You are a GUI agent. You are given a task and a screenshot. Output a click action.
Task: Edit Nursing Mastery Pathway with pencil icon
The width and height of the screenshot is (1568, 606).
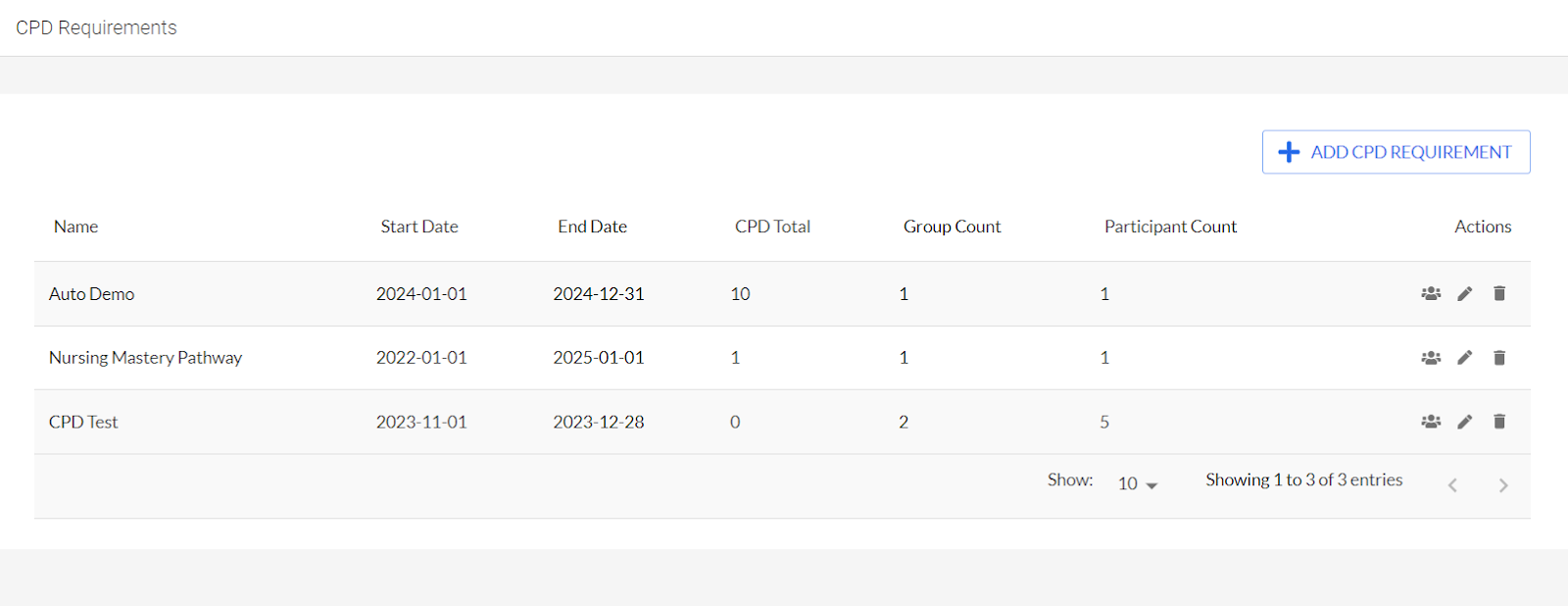tap(1465, 358)
